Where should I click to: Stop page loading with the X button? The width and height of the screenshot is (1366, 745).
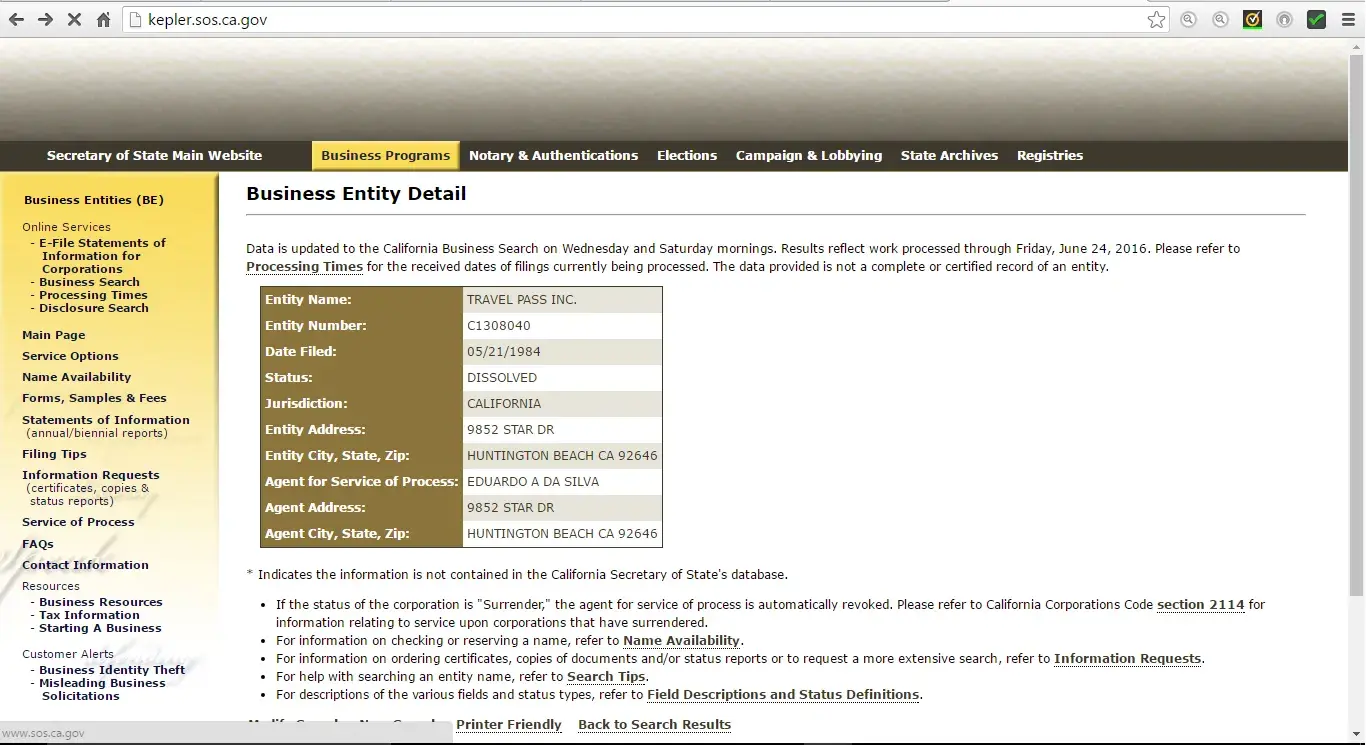click(74, 20)
